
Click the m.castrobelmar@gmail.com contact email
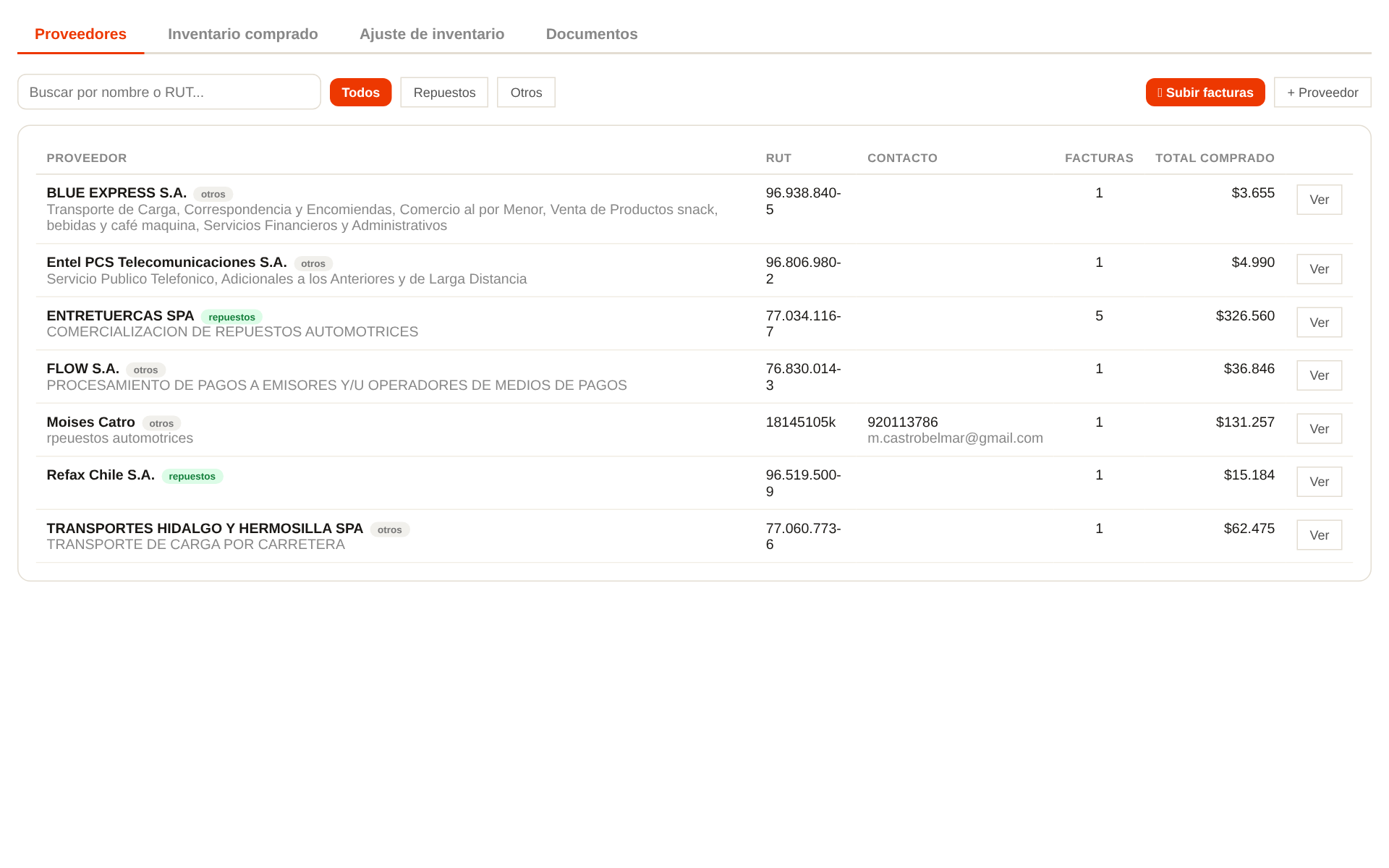[x=955, y=438]
